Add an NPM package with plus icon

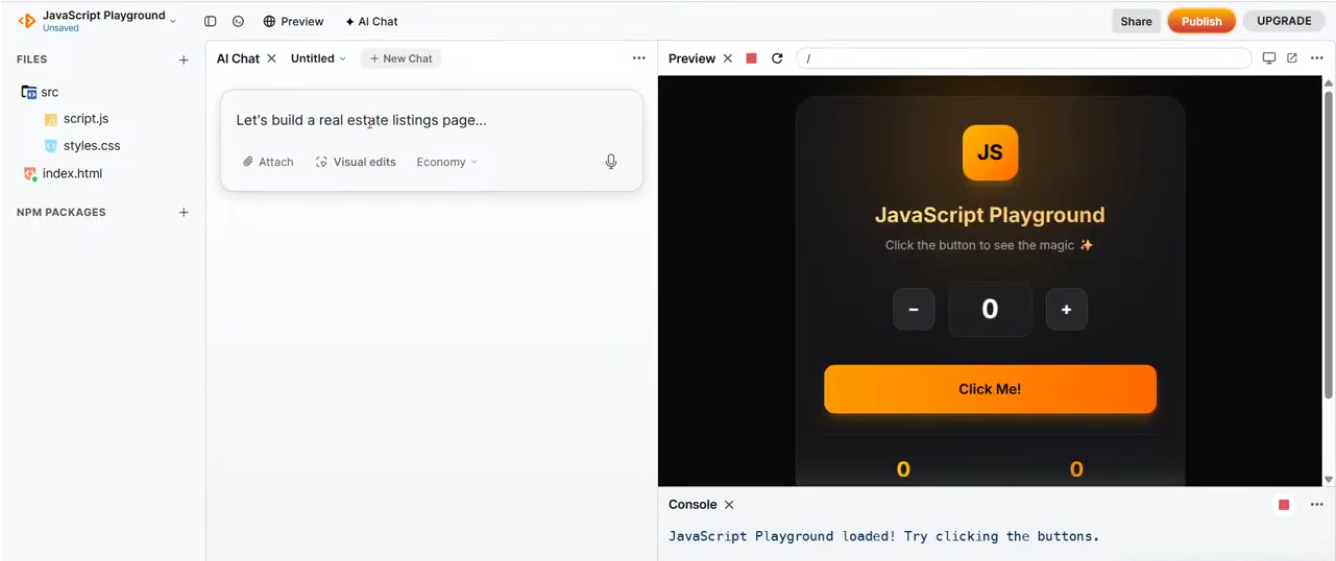pyautogui.click(x=183, y=212)
